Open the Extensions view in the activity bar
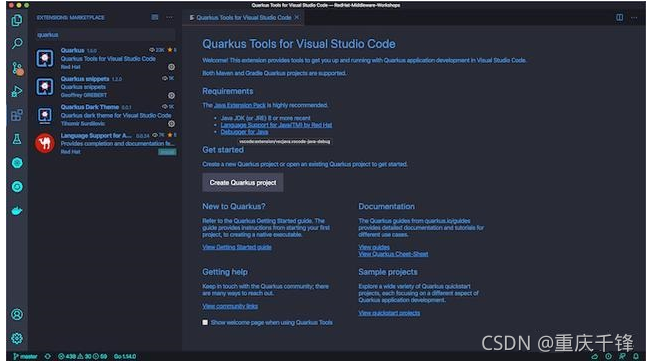This screenshot has height=362, width=650. coord(17,115)
